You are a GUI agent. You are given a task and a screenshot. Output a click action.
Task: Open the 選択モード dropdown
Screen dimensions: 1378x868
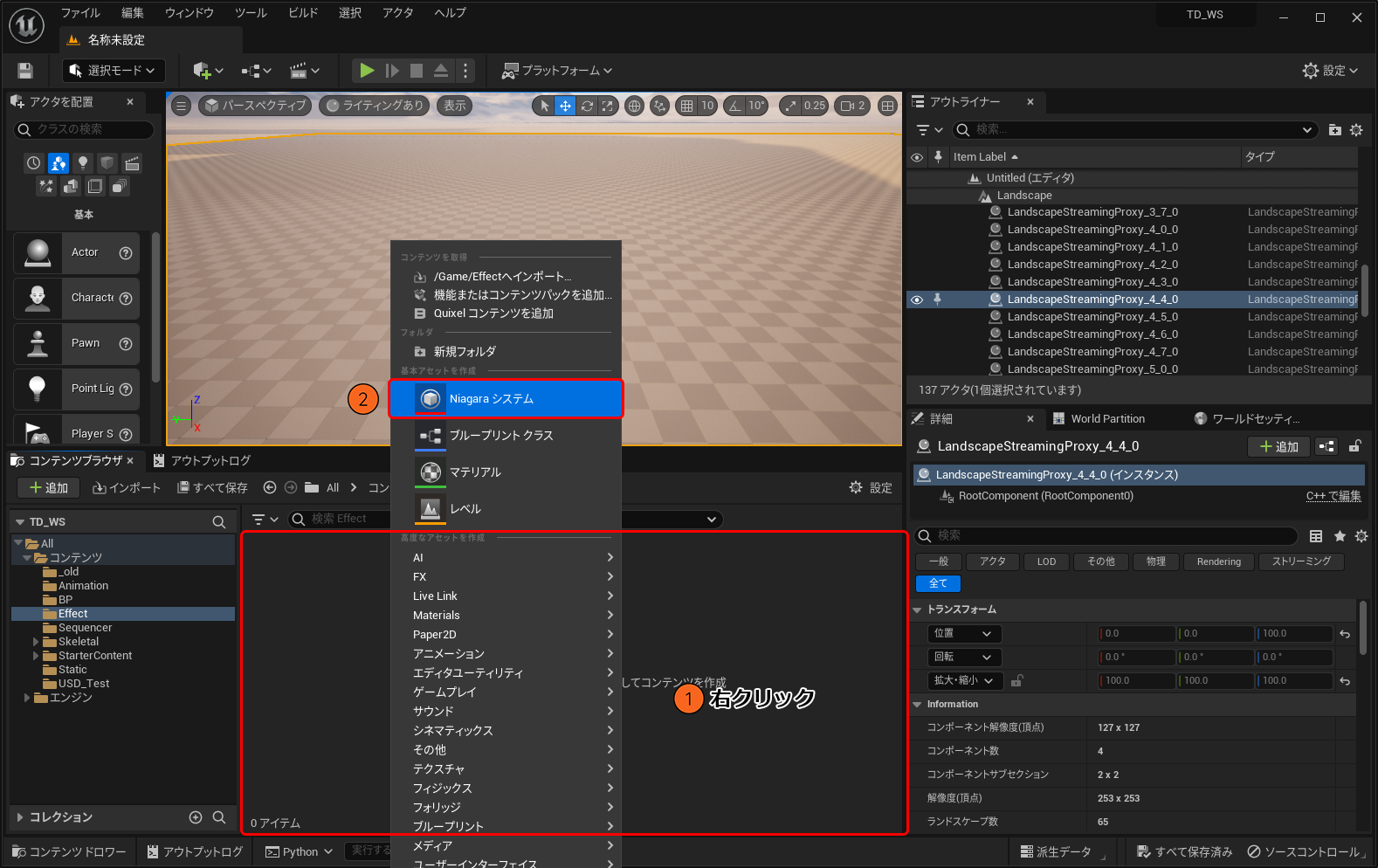[x=114, y=71]
